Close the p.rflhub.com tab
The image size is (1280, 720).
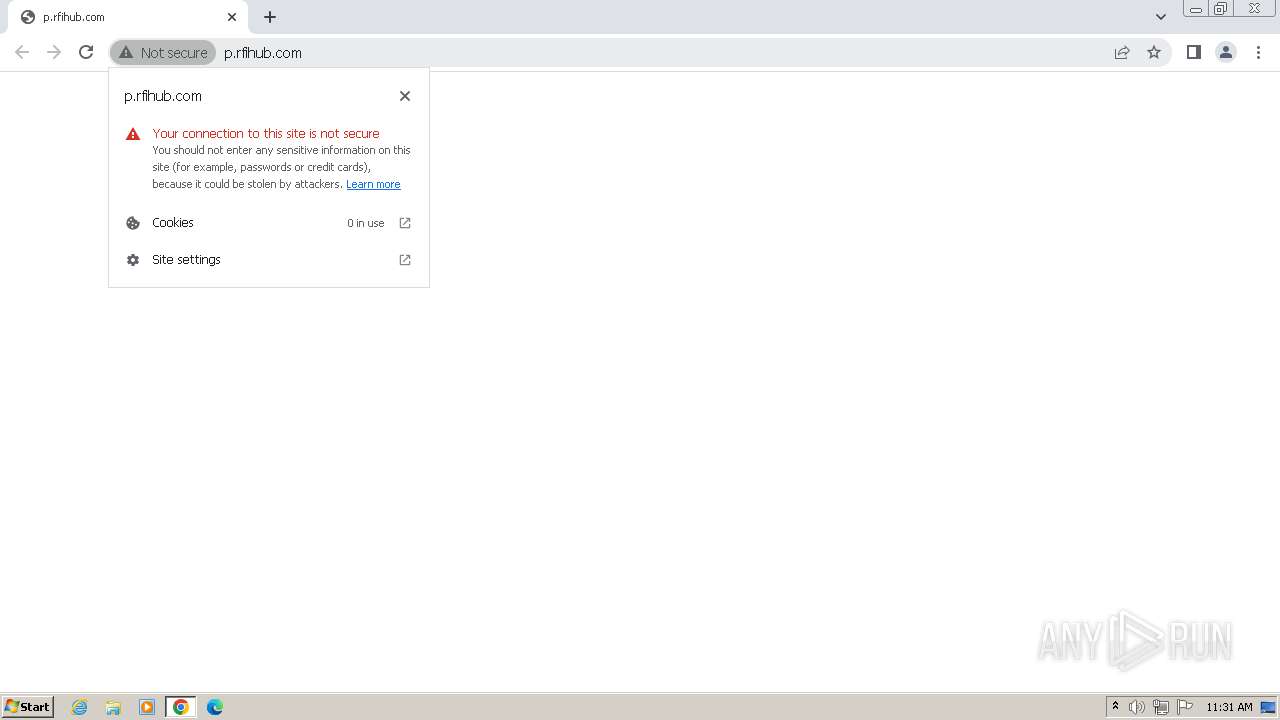tap(232, 17)
